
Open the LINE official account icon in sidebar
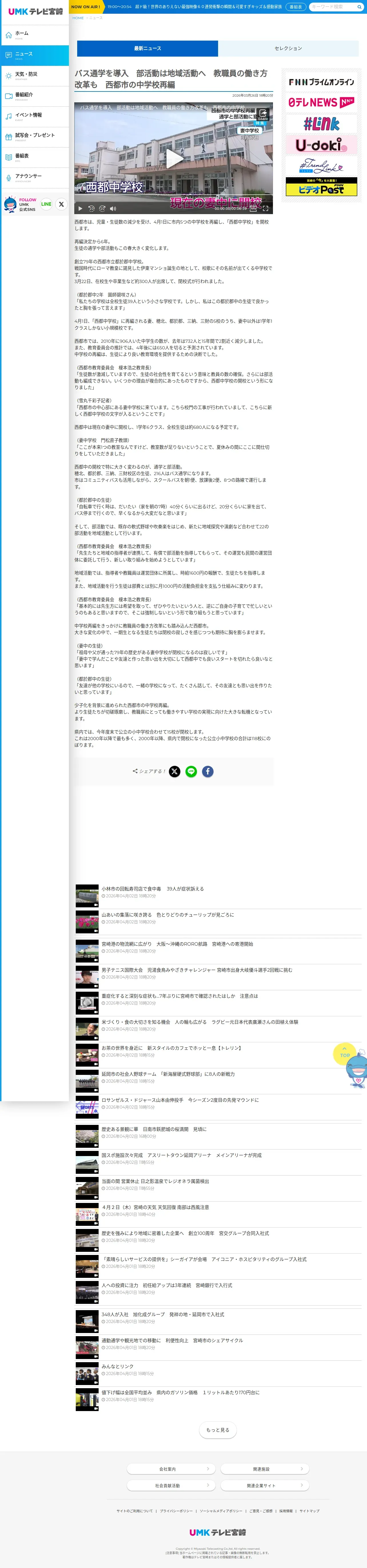pos(46,204)
